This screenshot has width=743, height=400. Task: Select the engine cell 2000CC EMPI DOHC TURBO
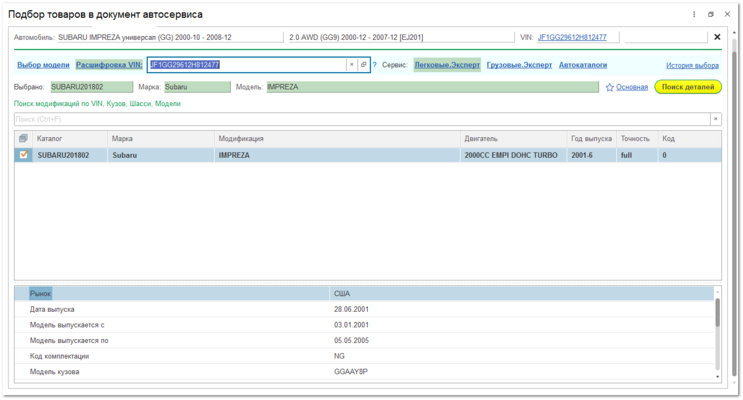pyautogui.click(x=513, y=155)
